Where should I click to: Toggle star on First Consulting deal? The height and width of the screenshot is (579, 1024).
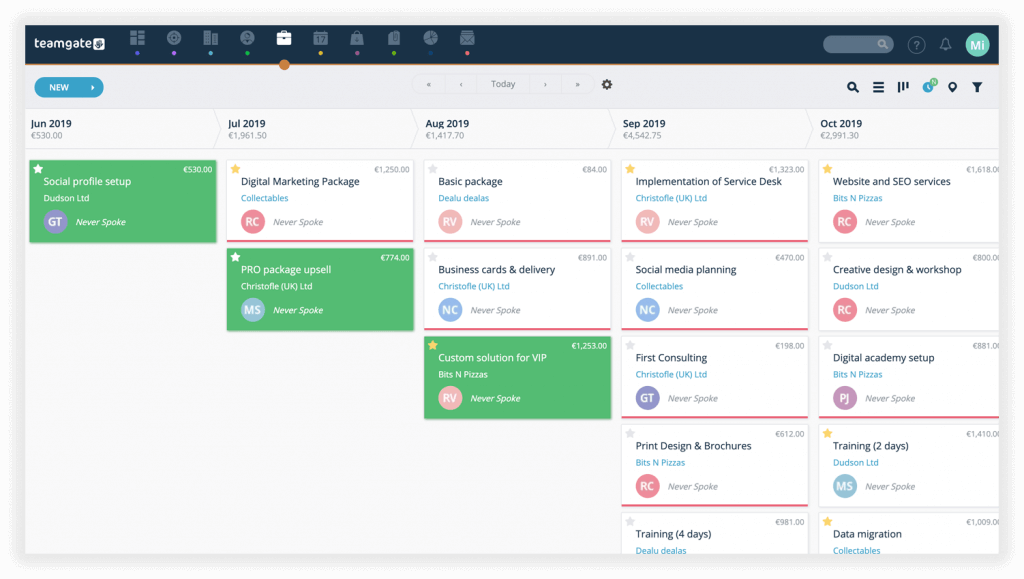(630, 345)
